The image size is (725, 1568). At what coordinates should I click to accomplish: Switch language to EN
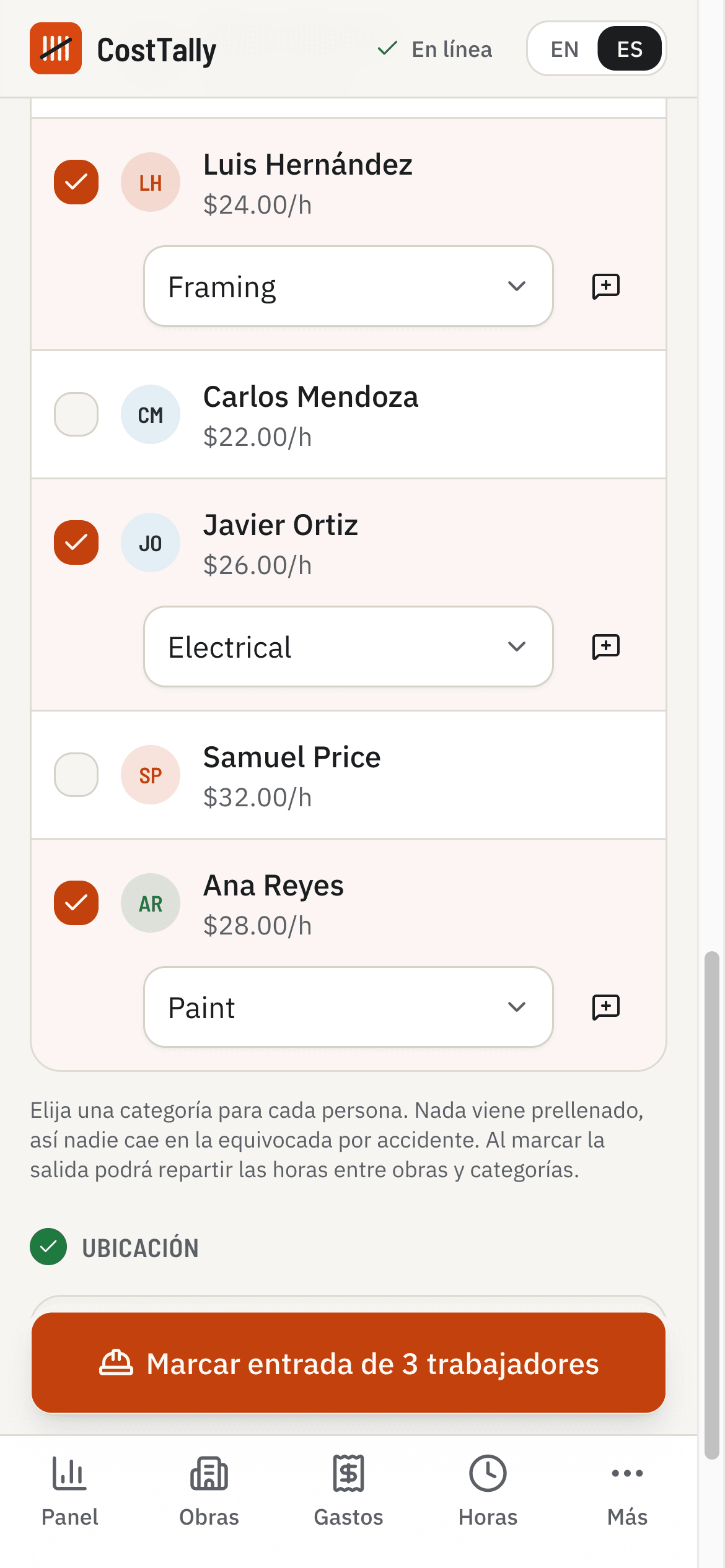565,49
